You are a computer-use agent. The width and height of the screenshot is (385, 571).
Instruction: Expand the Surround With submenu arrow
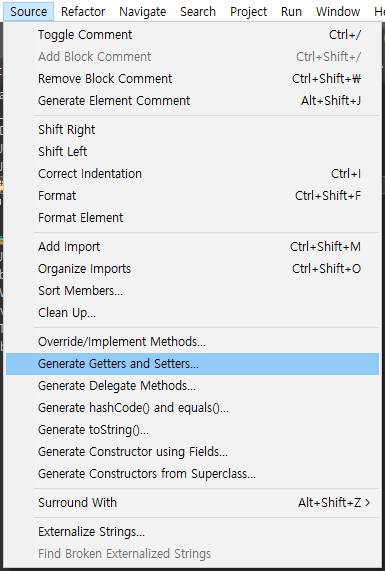(x=368, y=503)
